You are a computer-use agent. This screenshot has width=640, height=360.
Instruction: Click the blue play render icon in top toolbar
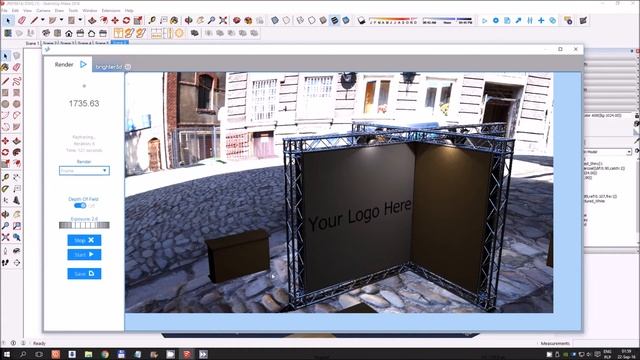484,20
